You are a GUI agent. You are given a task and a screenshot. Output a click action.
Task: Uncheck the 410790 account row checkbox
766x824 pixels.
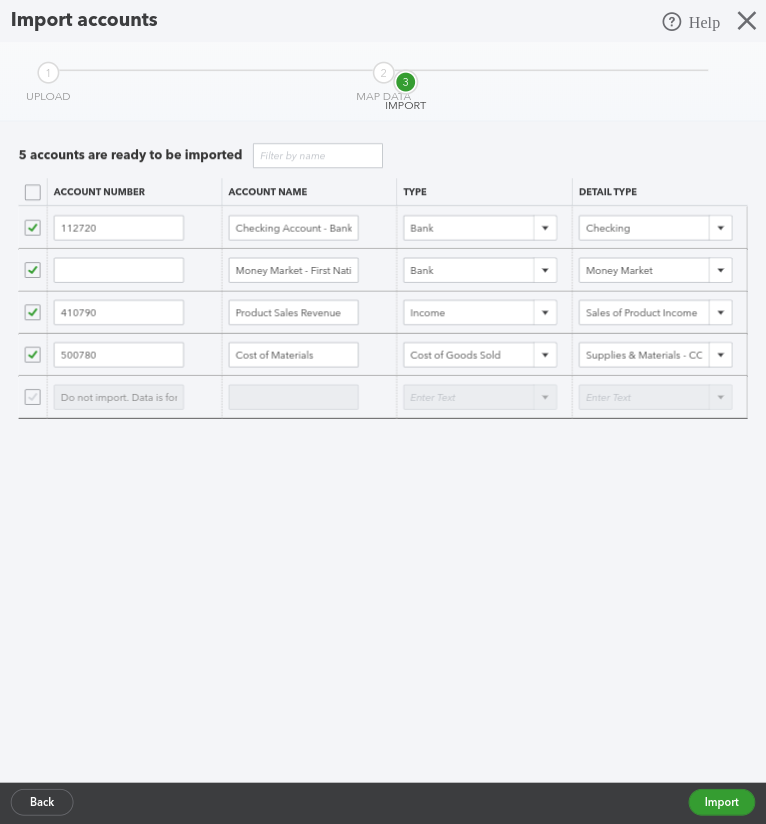[33, 312]
